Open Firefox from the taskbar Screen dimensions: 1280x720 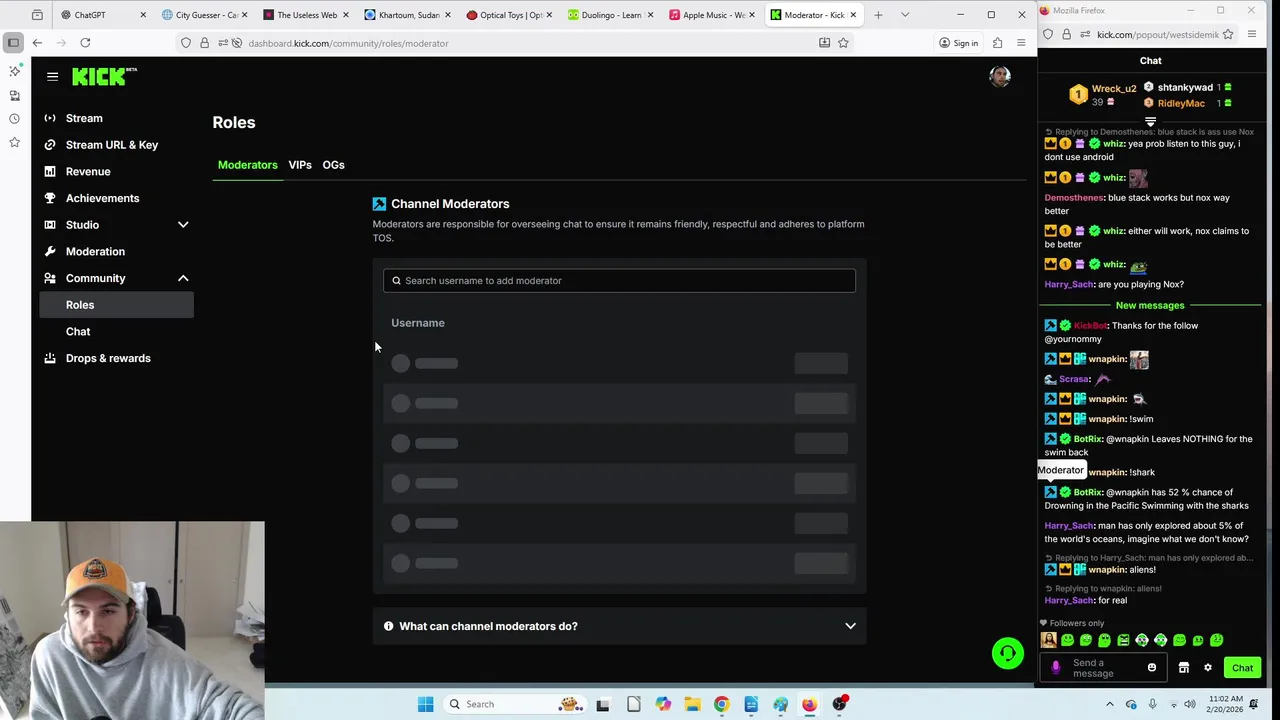click(x=809, y=704)
